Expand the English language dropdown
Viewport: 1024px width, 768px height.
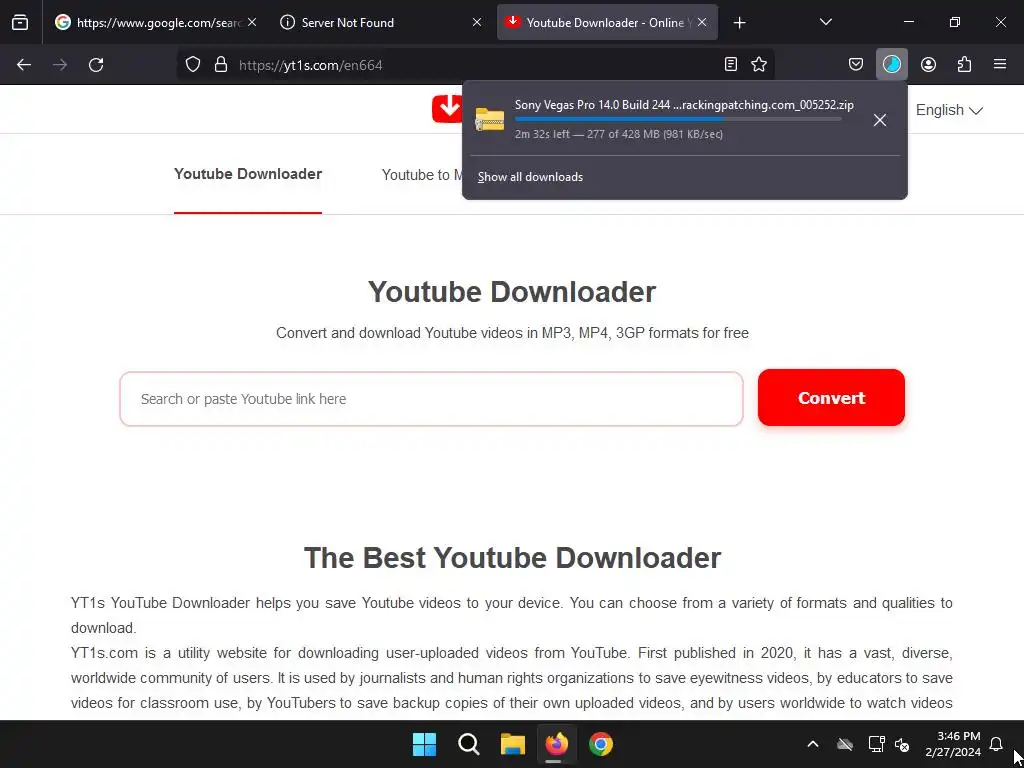coord(949,110)
